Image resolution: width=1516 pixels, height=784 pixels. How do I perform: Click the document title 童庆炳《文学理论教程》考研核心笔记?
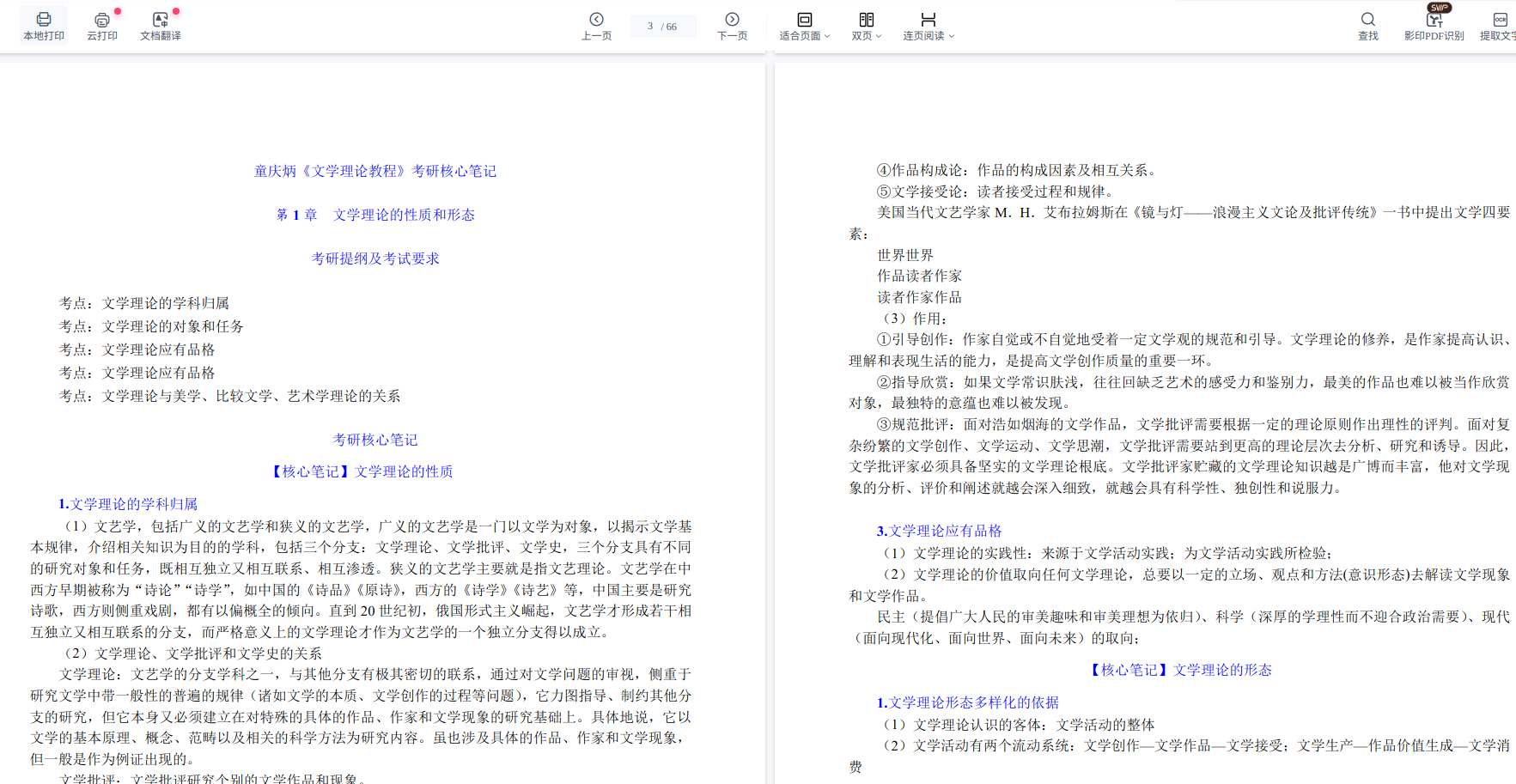click(x=375, y=171)
